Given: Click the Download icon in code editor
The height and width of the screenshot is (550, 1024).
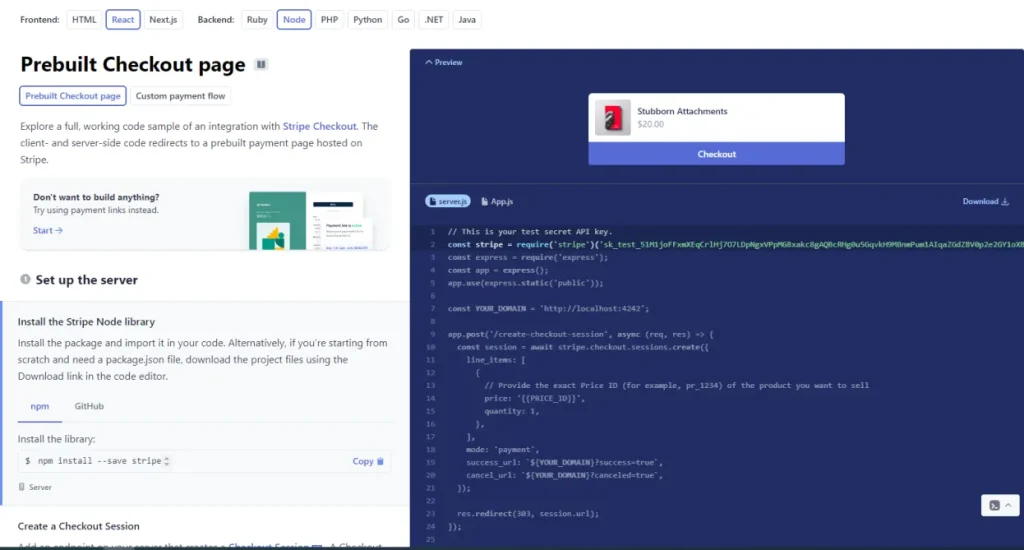Looking at the screenshot, I should (x=1005, y=202).
